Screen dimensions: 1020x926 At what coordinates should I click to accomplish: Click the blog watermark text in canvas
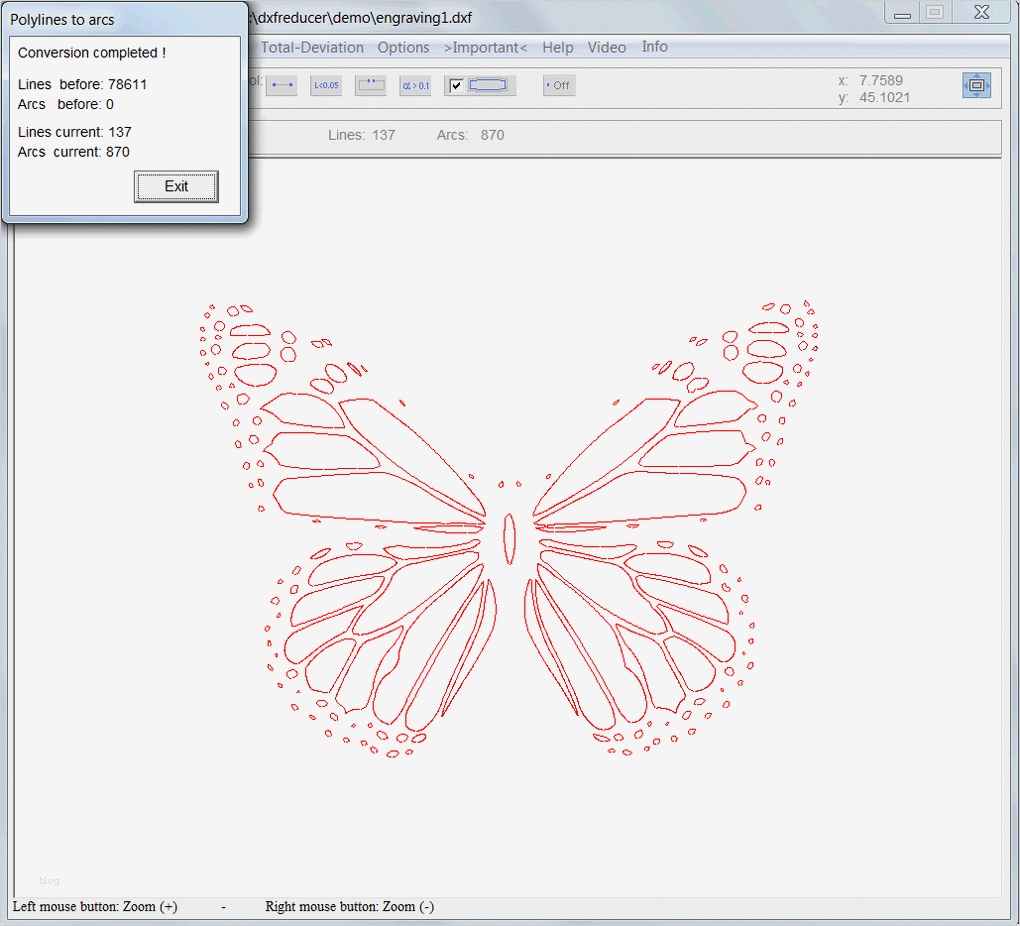[49, 881]
